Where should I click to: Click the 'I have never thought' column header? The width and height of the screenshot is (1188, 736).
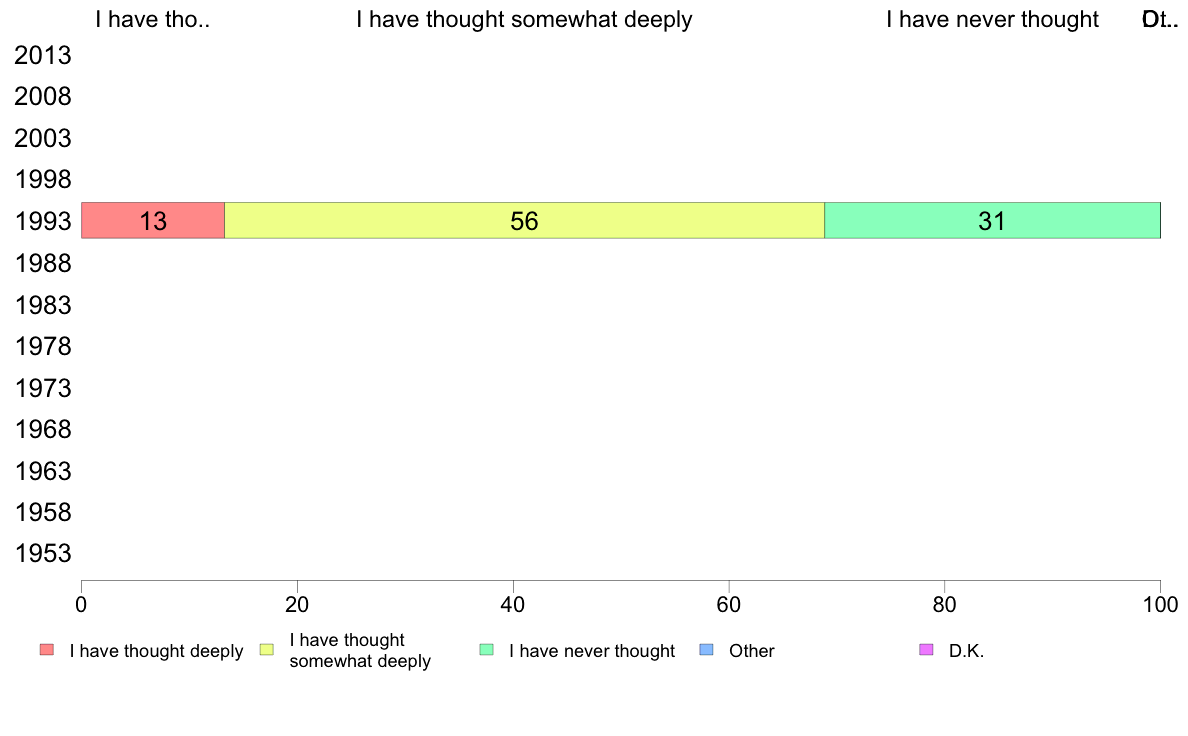point(992,20)
